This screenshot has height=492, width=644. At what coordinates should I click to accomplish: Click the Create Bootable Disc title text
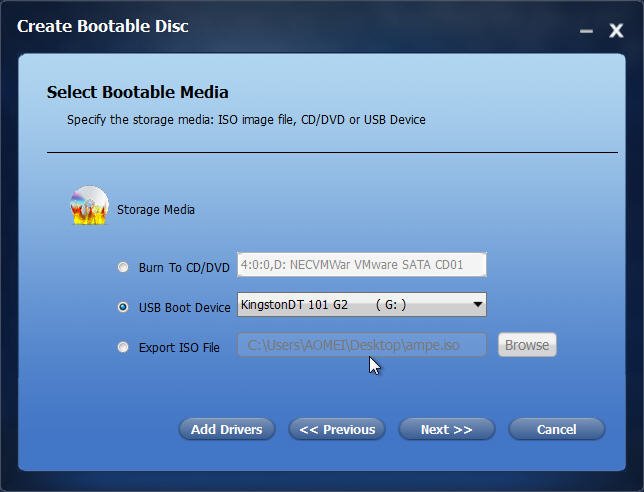(x=103, y=26)
